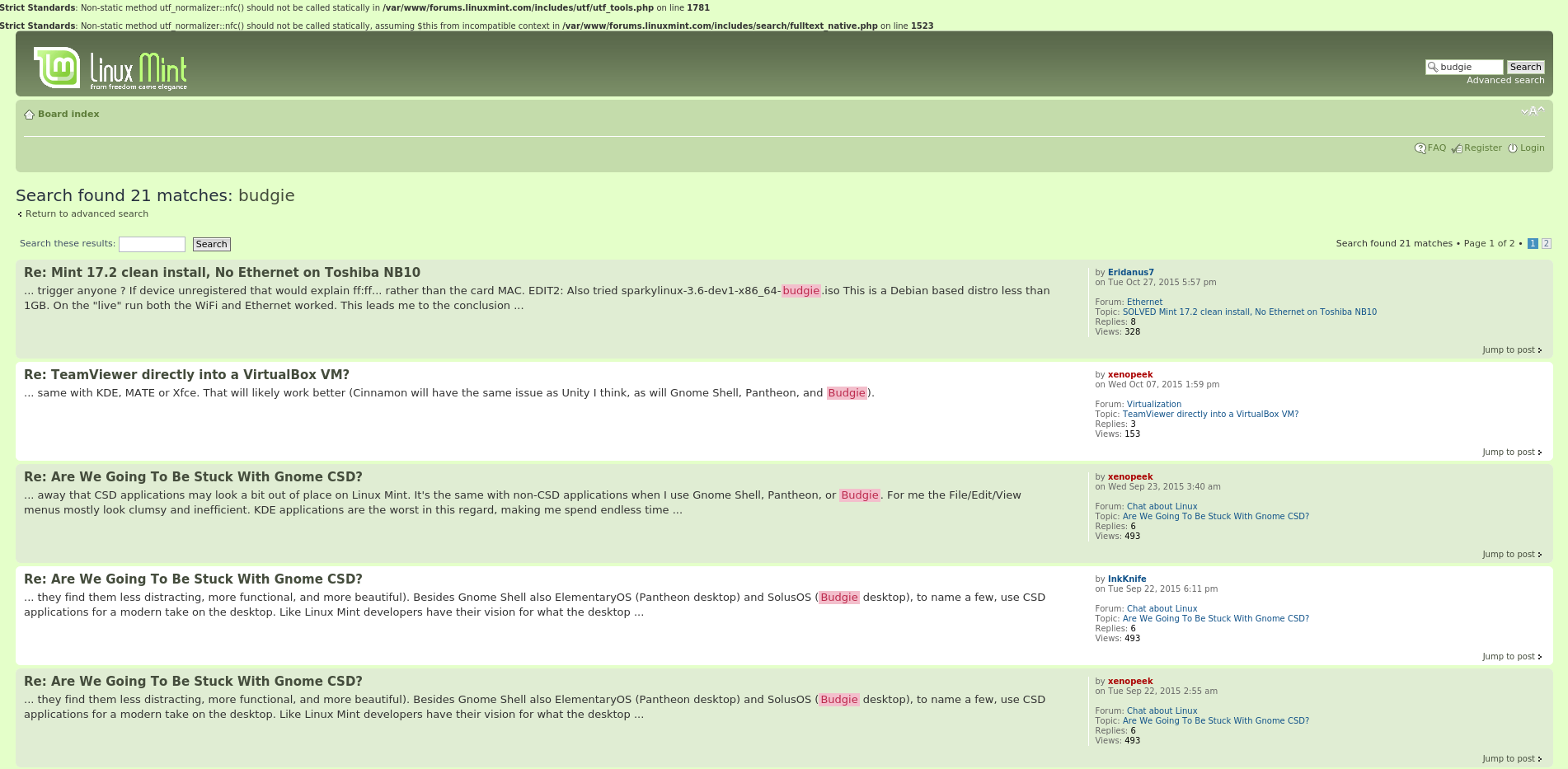Open xenopeek profile on Sep 22 2:55 am post
The width and height of the screenshot is (1568, 769).
click(1130, 682)
